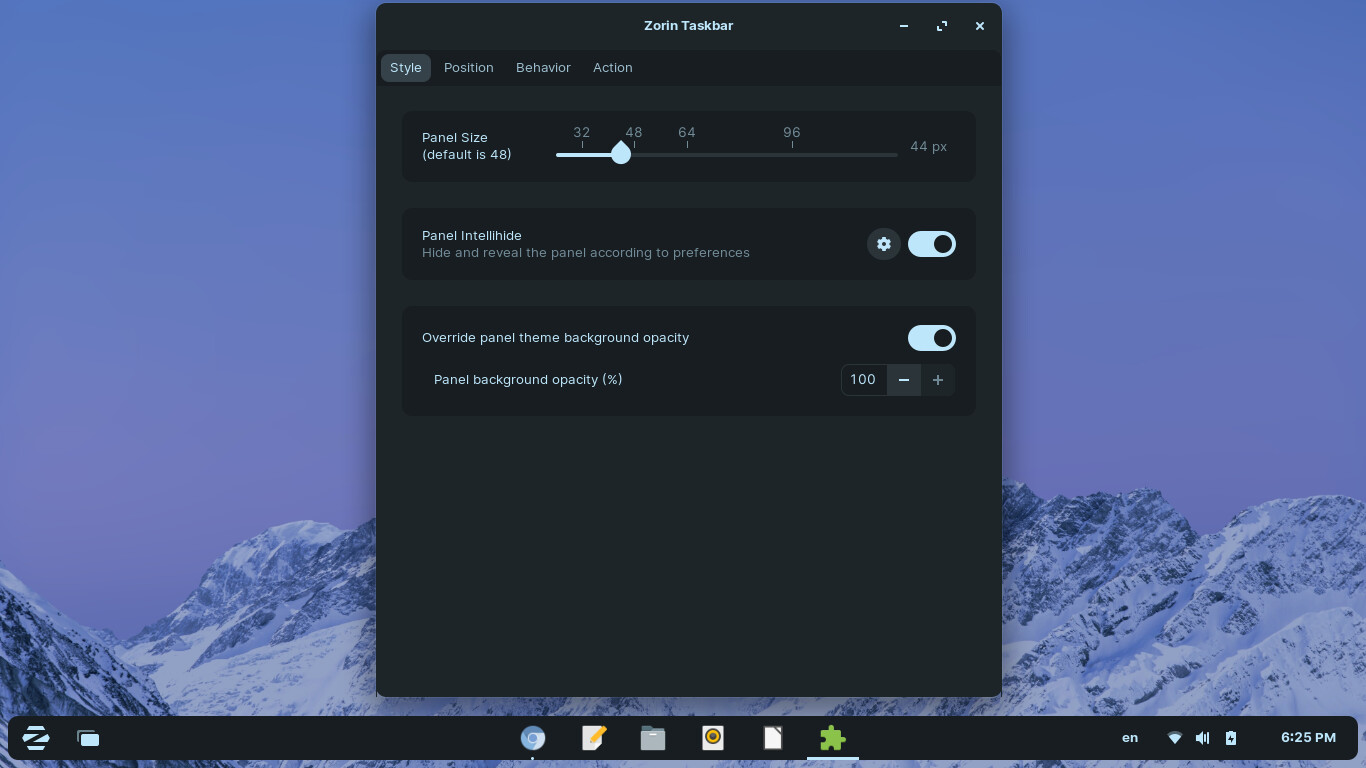
Task: Select the Extensions puzzle icon in the taskbar
Action: (833, 738)
